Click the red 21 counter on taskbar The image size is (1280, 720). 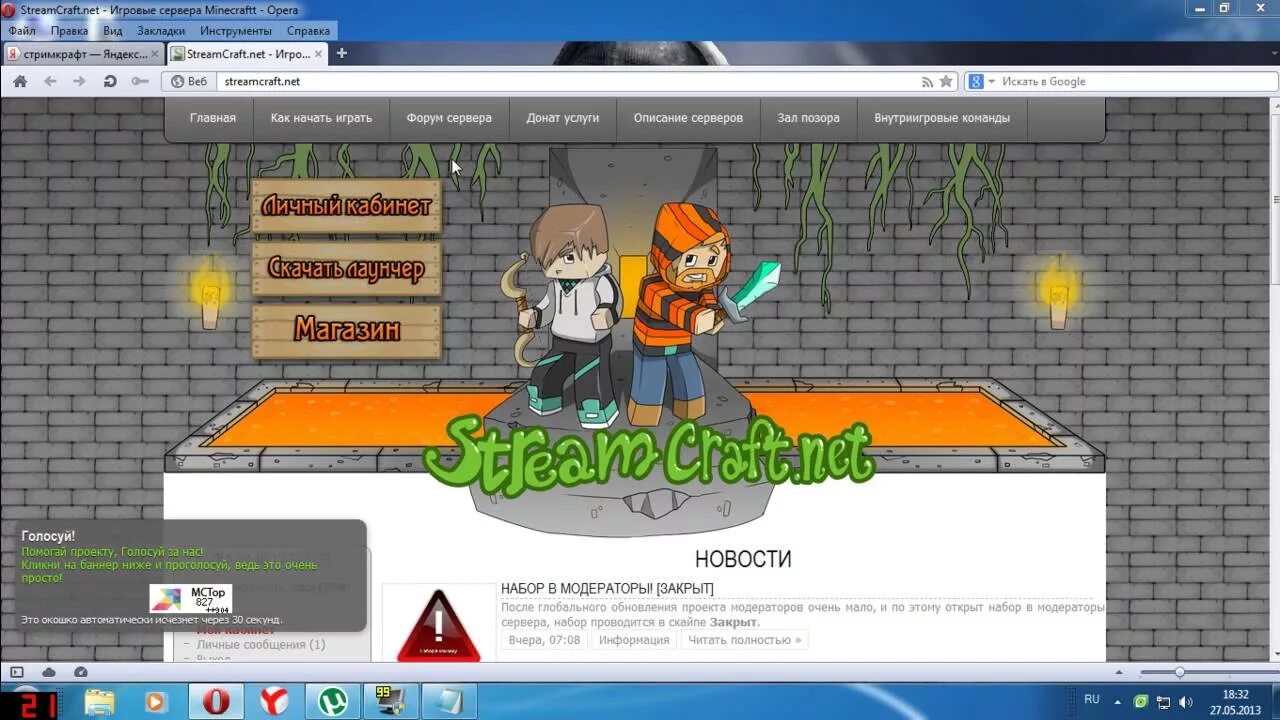(37, 705)
